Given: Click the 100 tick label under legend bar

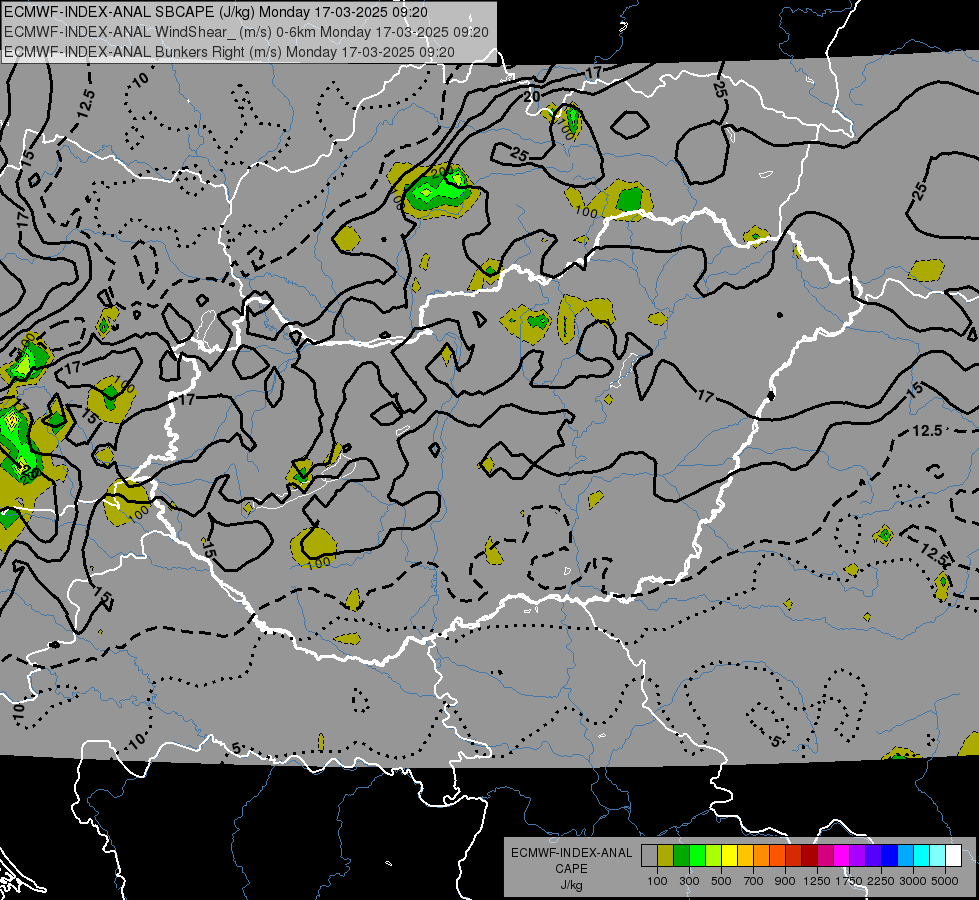Looking at the screenshot, I should 657,881.
